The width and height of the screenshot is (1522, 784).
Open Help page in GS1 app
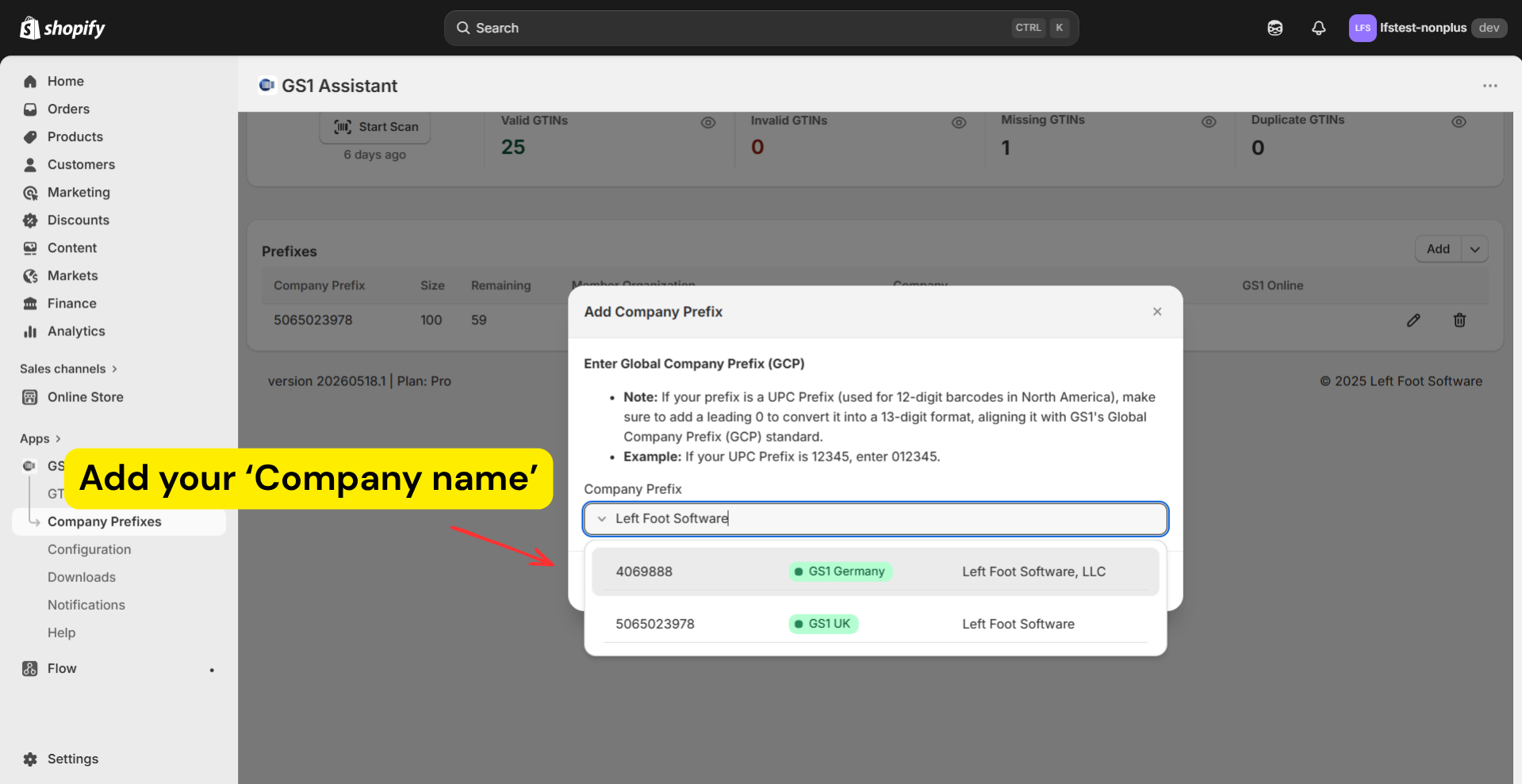62,632
